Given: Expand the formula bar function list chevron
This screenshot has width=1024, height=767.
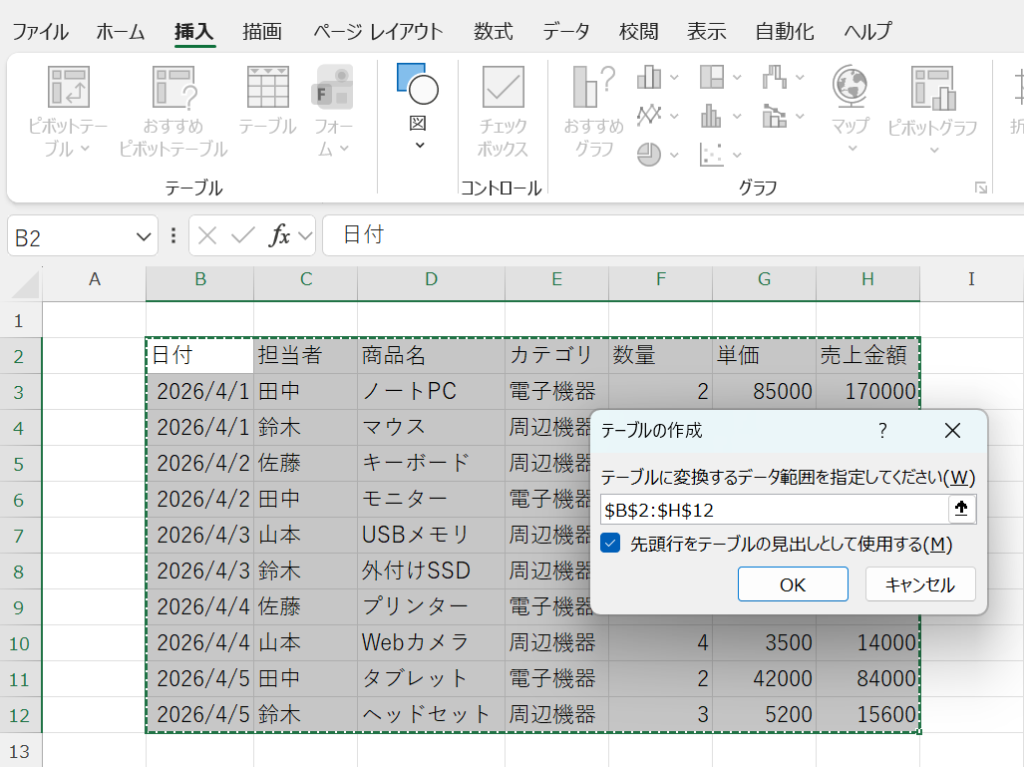Looking at the screenshot, I should click(305, 237).
